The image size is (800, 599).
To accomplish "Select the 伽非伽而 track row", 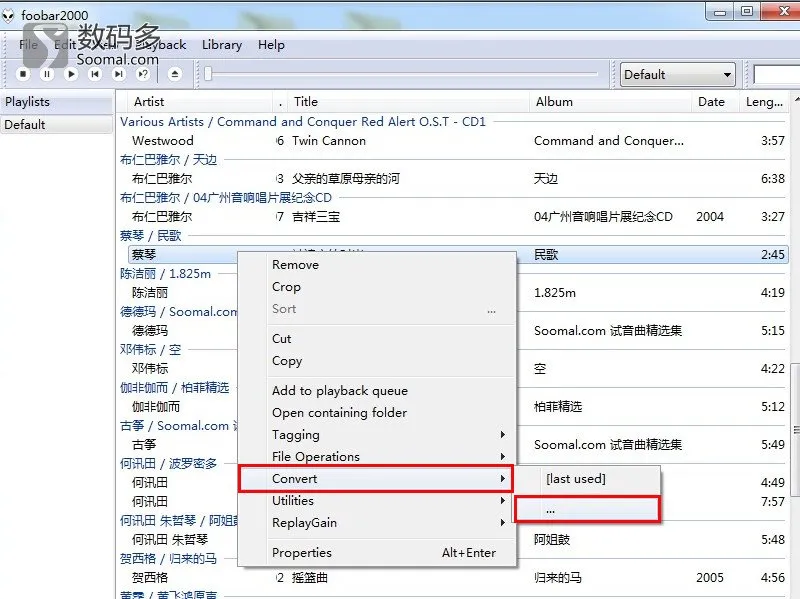I will pyautogui.click(x=156, y=407).
